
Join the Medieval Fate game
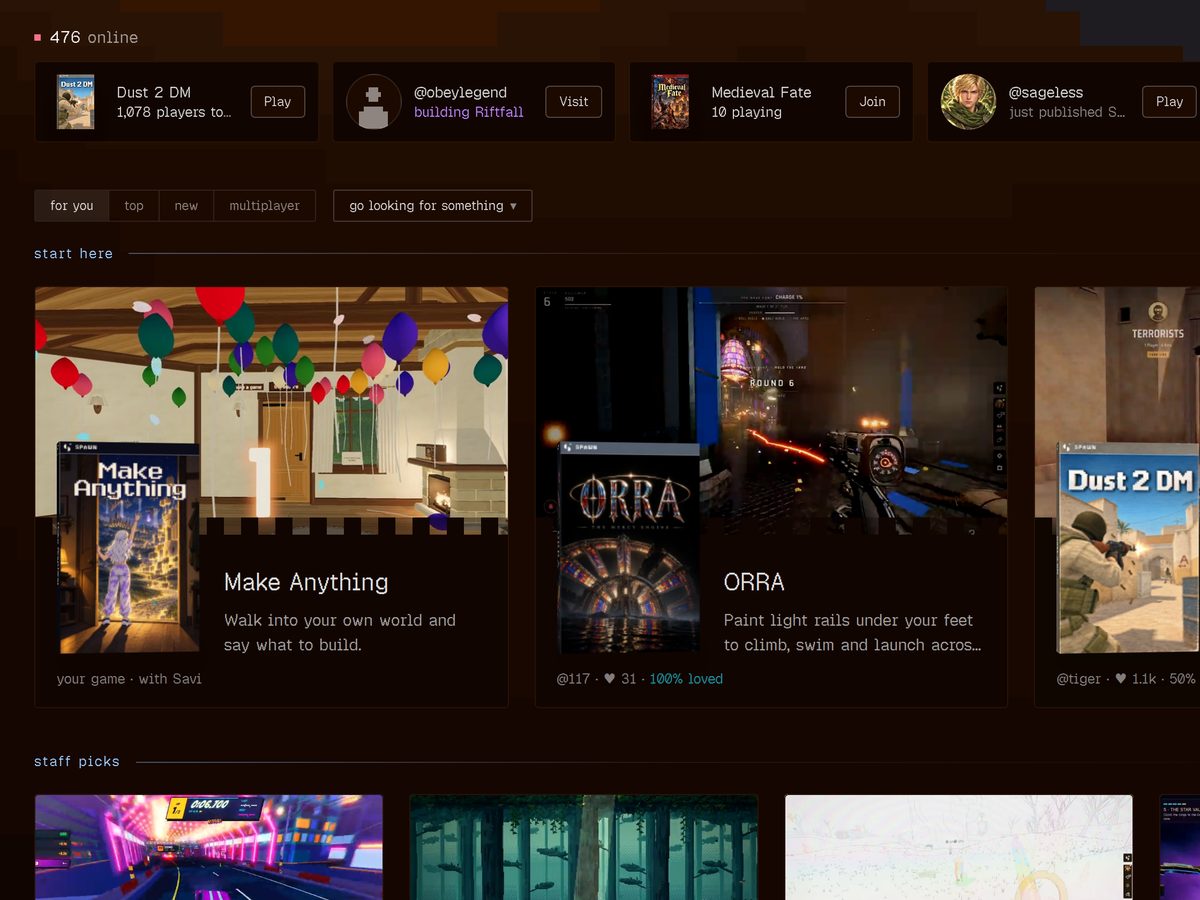(872, 102)
